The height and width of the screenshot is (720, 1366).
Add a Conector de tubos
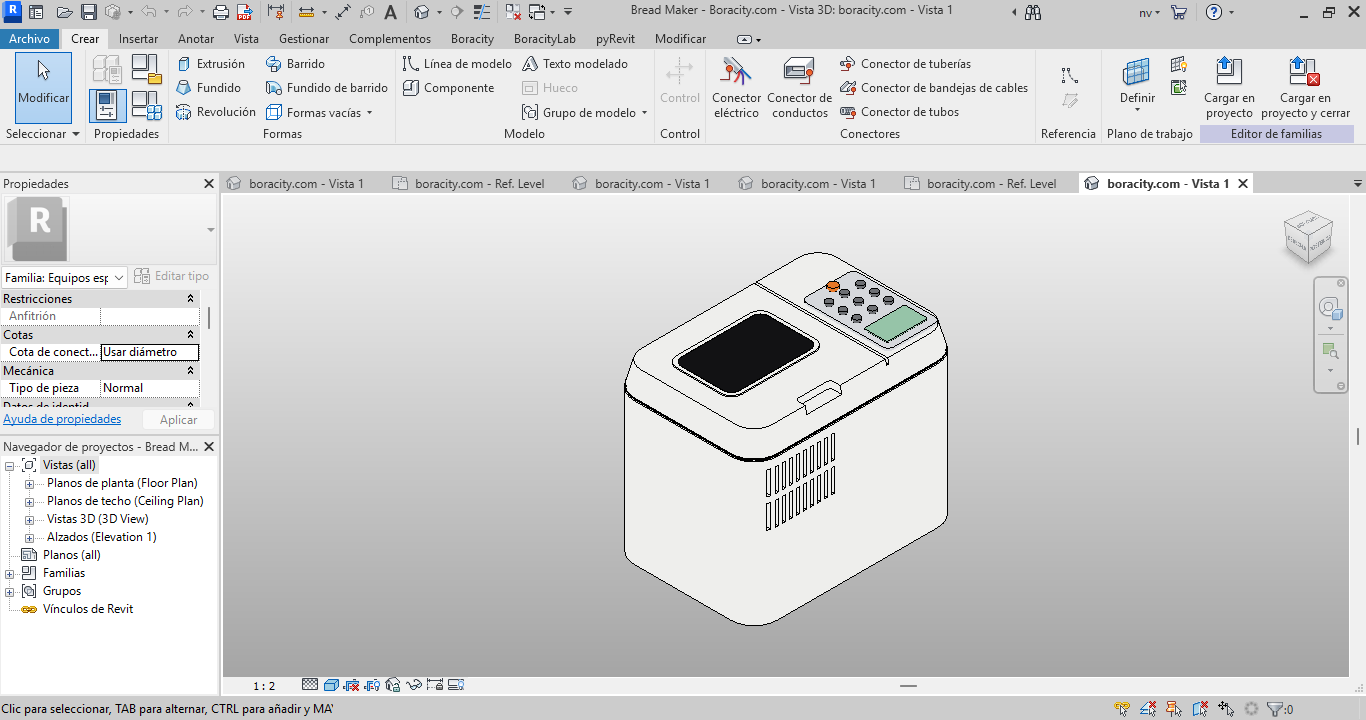[899, 112]
